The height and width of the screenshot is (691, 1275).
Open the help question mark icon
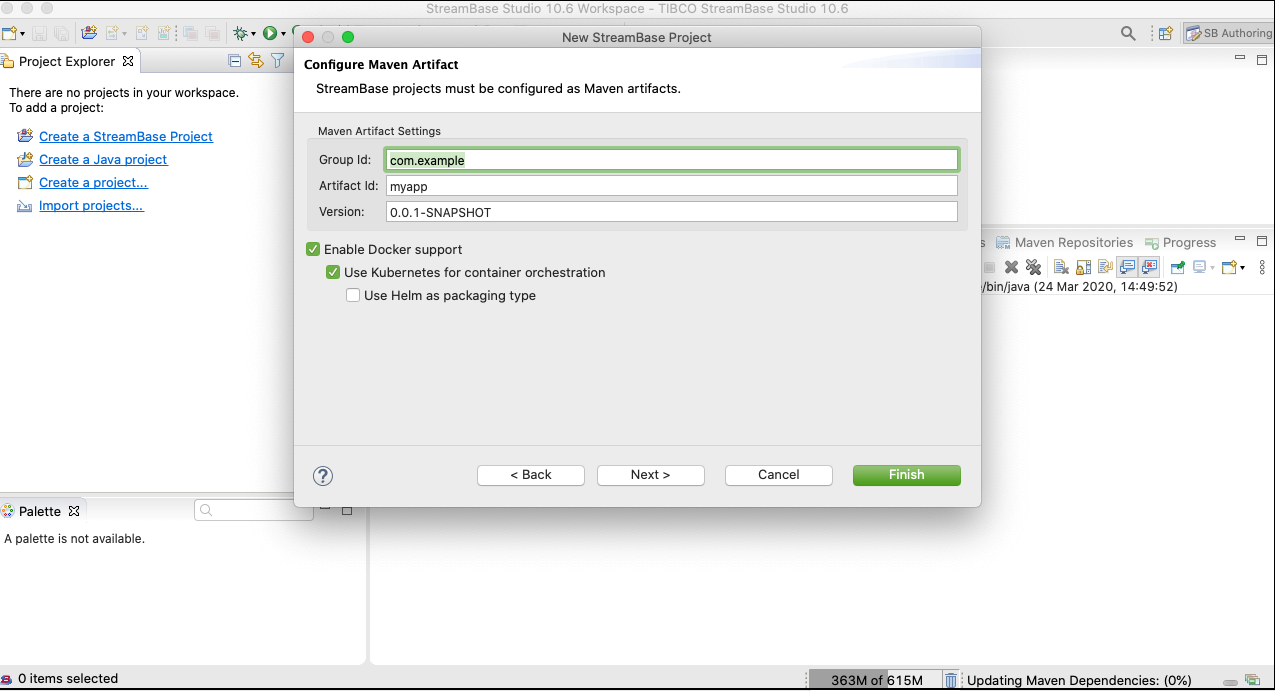pyautogui.click(x=323, y=476)
